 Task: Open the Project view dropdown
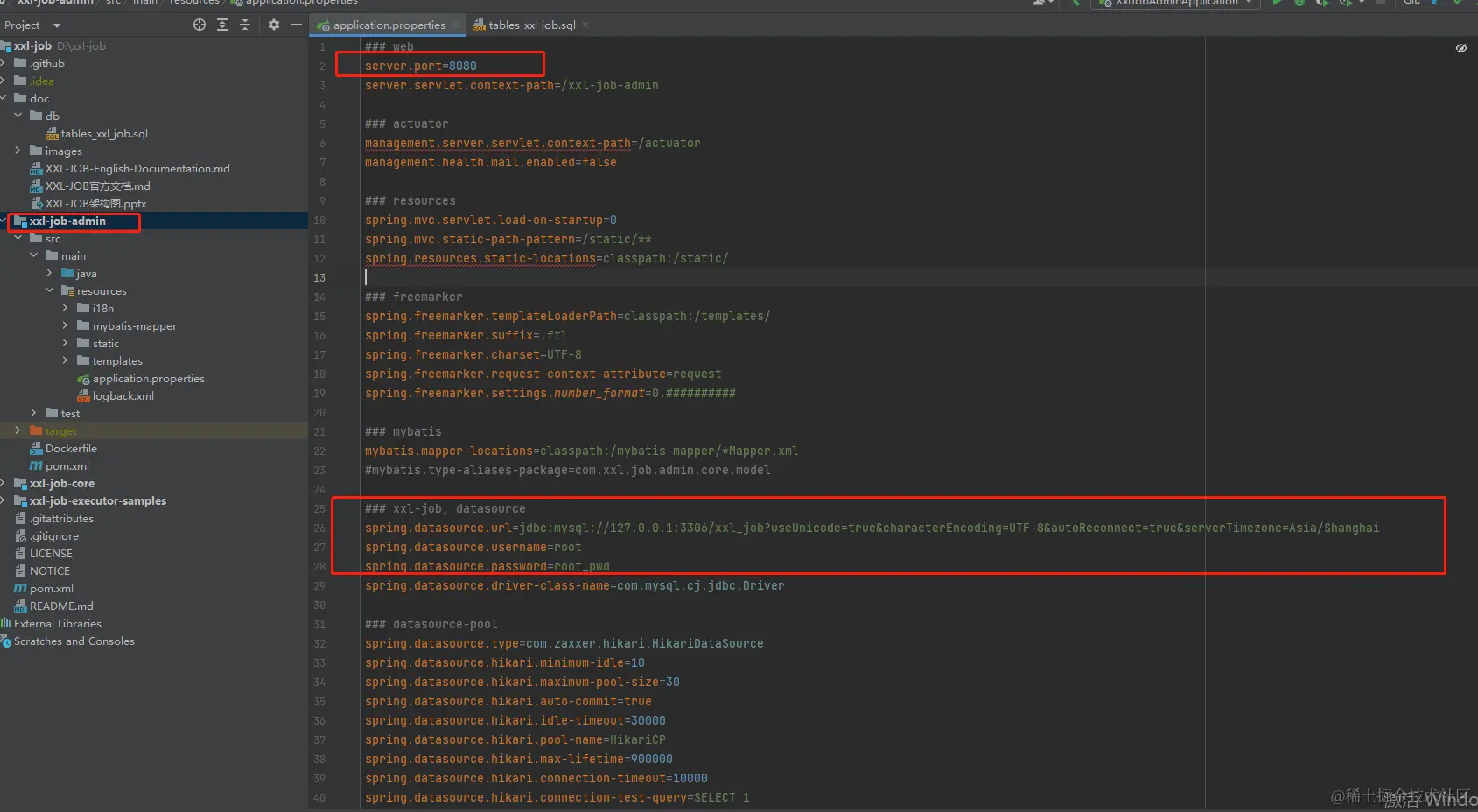[32, 25]
